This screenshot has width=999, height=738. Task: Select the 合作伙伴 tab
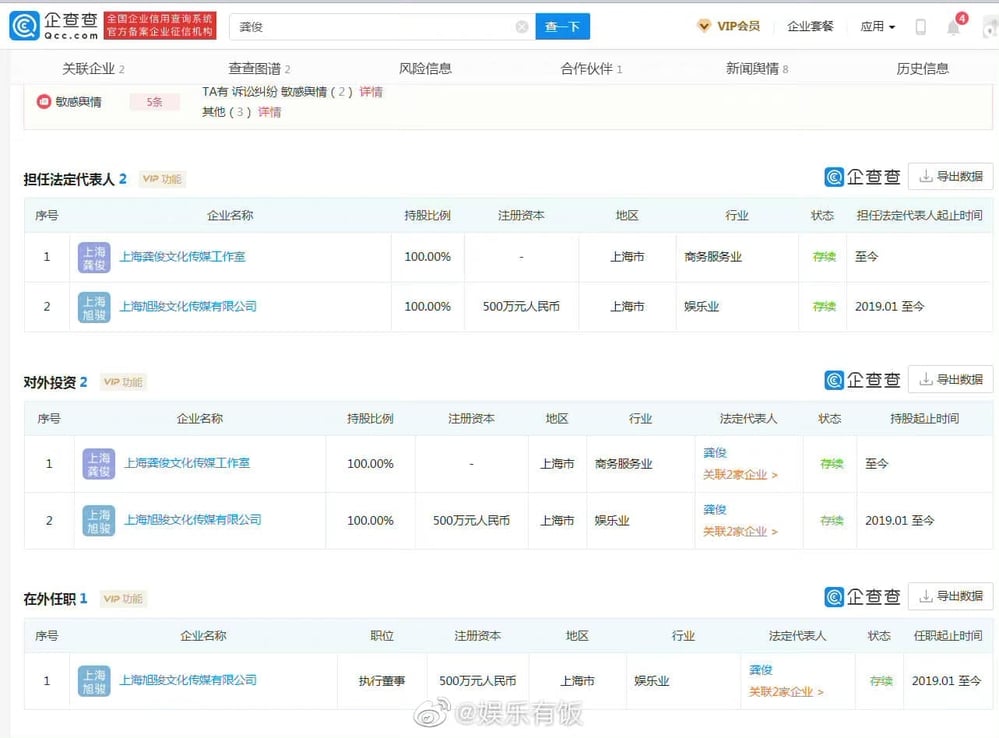coord(591,69)
